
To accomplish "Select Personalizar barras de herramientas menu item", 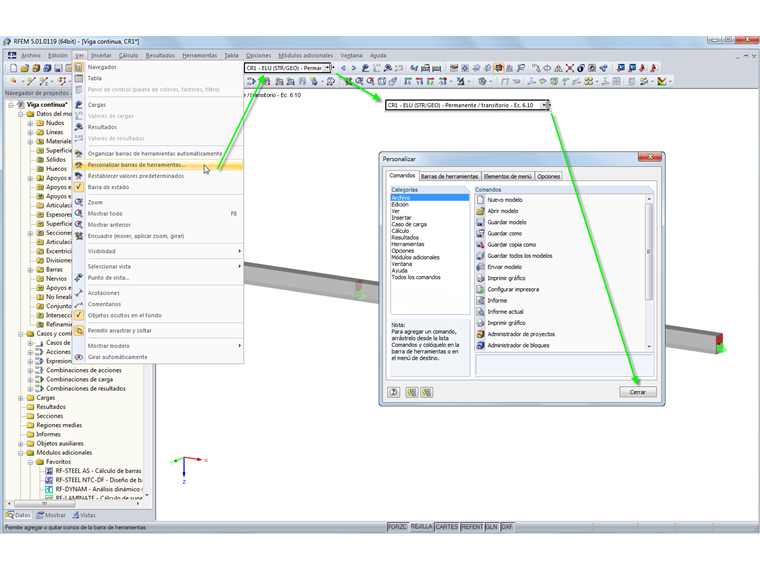I will point(158,165).
